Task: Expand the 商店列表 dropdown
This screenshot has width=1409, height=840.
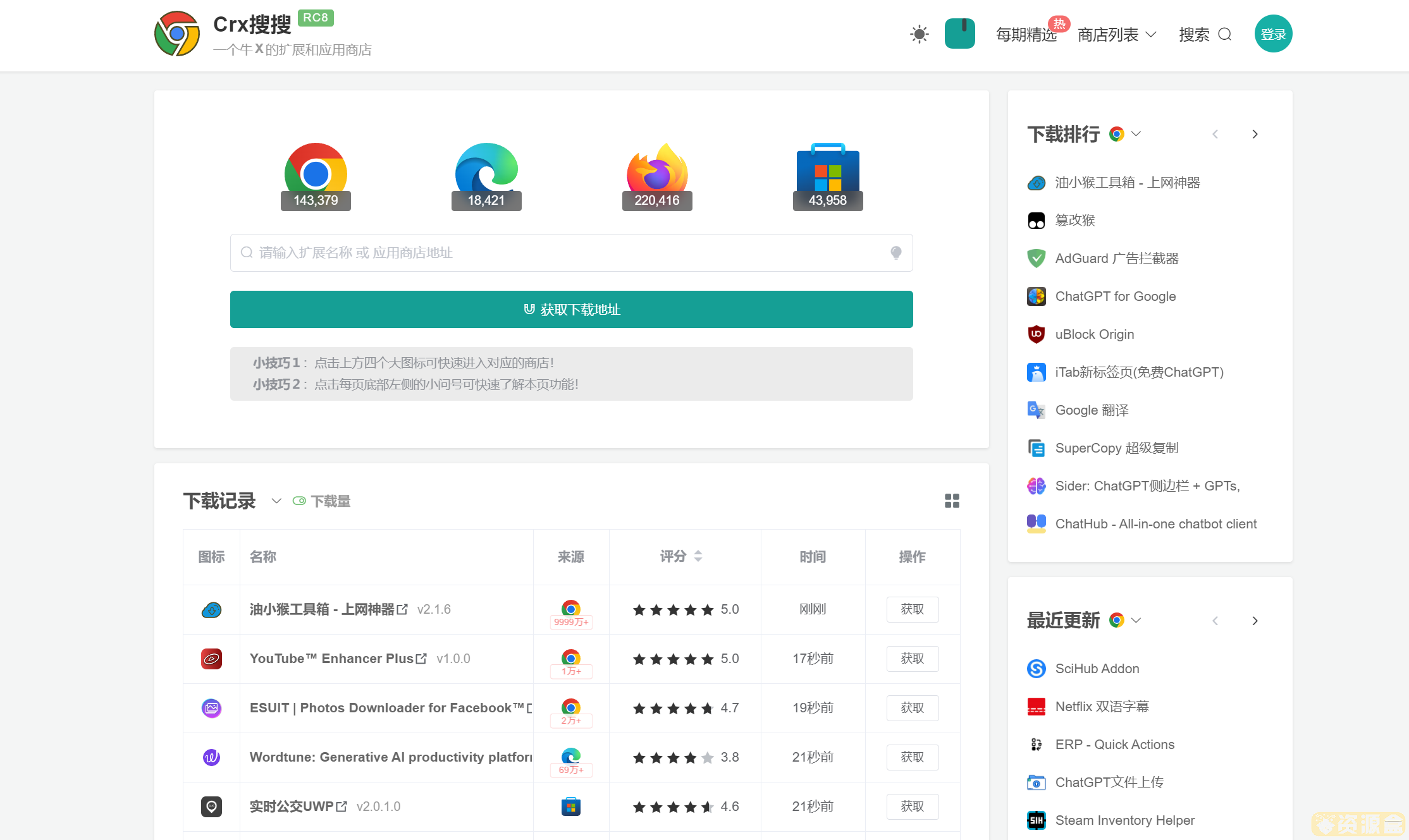Action: 1117,34
